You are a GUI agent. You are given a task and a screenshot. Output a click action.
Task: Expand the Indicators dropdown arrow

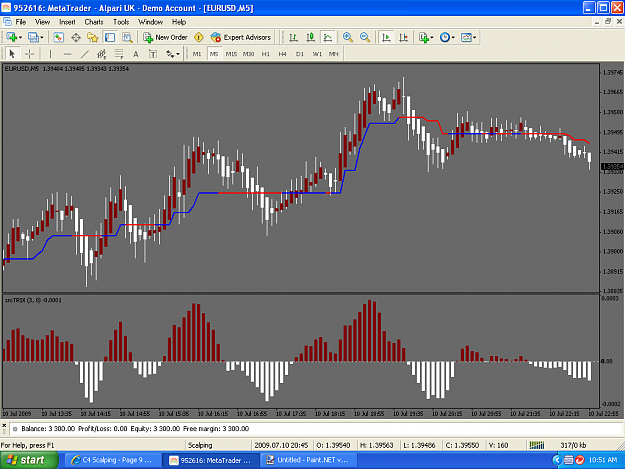tap(432, 38)
